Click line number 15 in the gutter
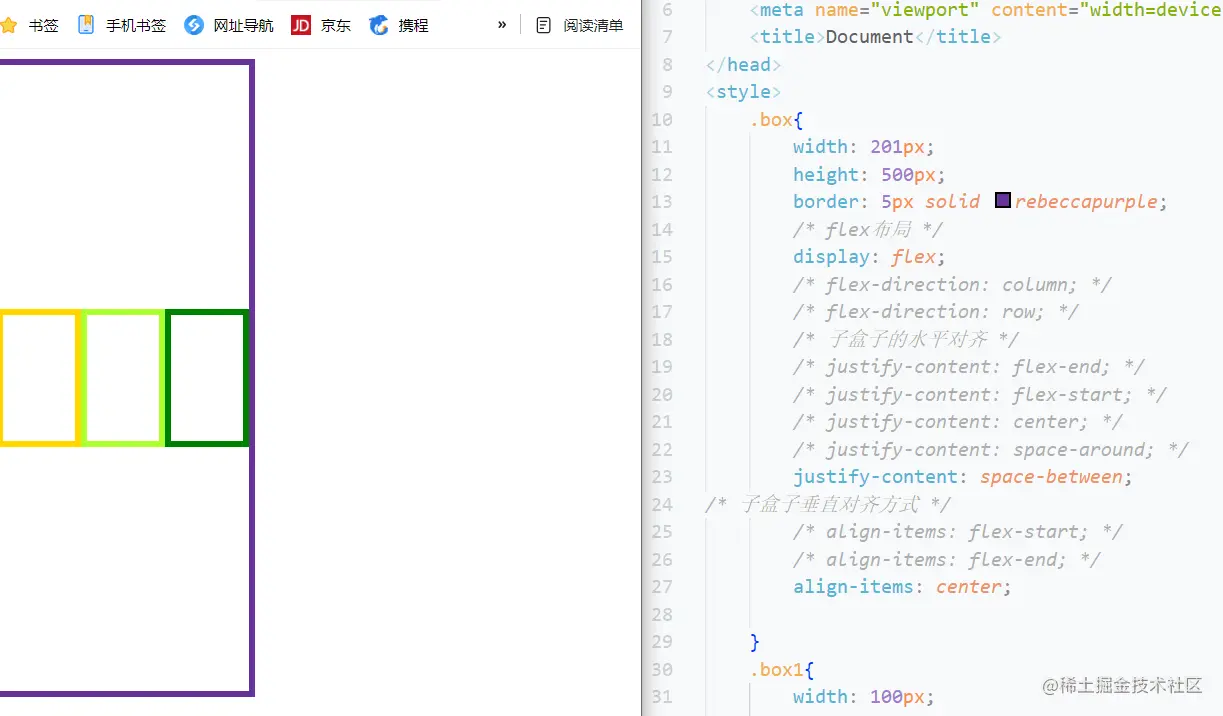 click(x=661, y=257)
